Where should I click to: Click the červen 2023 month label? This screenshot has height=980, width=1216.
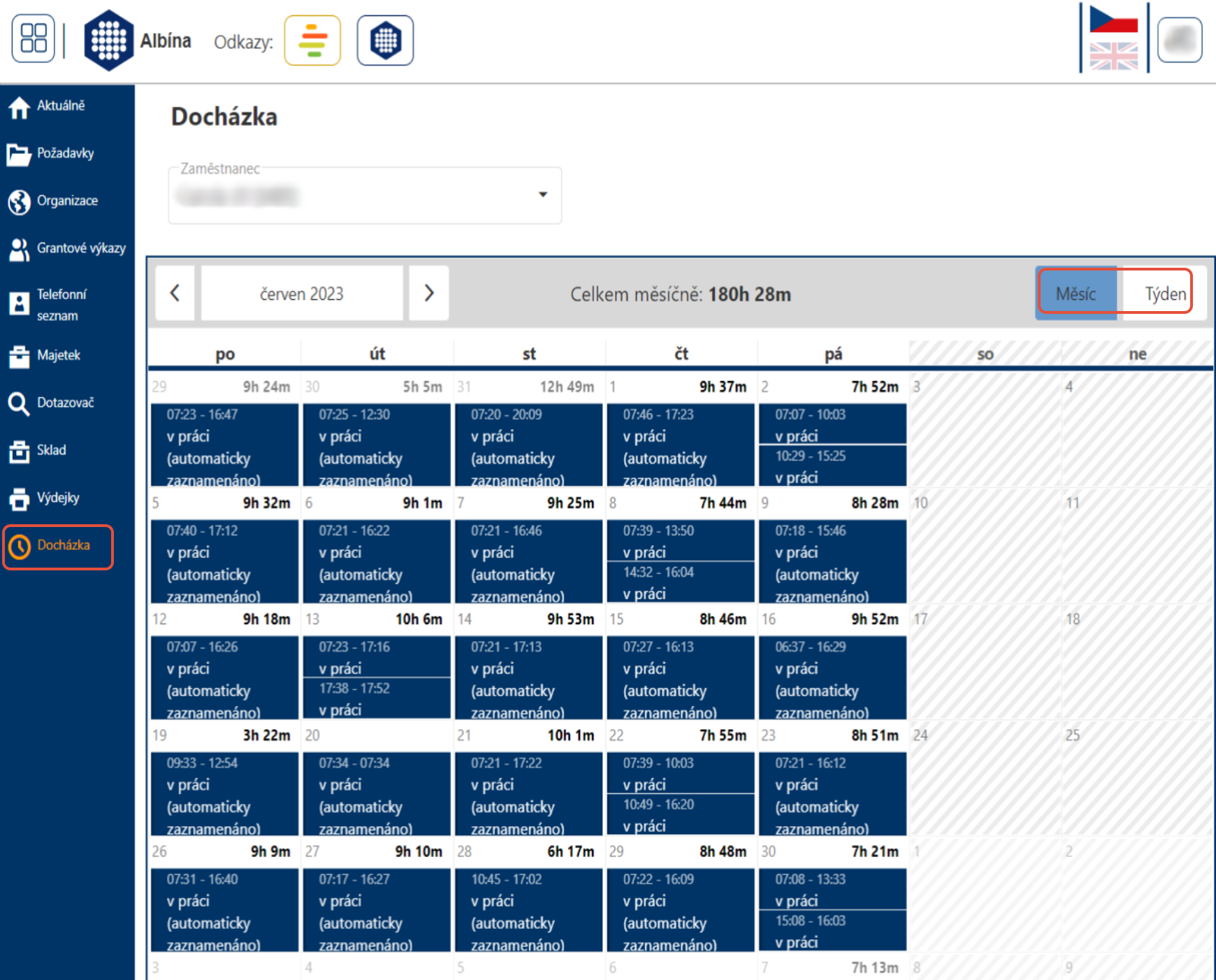click(x=302, y=293)
